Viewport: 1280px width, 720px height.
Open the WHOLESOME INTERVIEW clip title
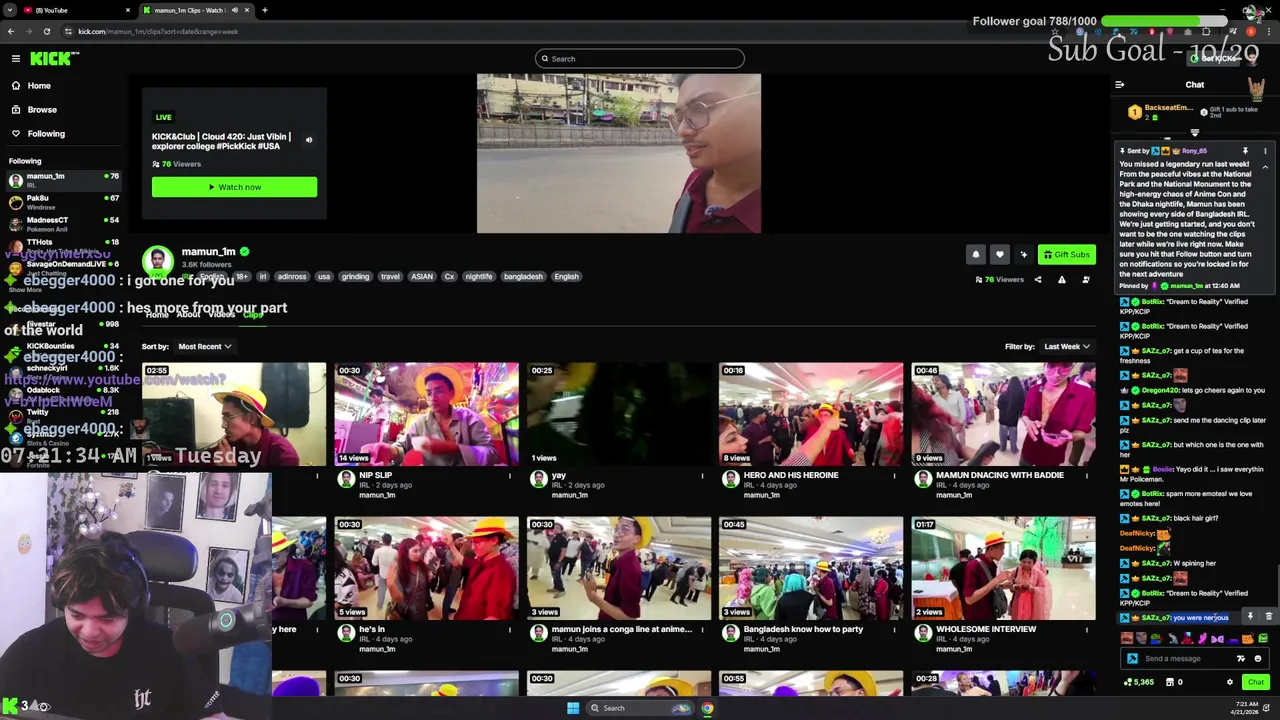coord(986,629)
